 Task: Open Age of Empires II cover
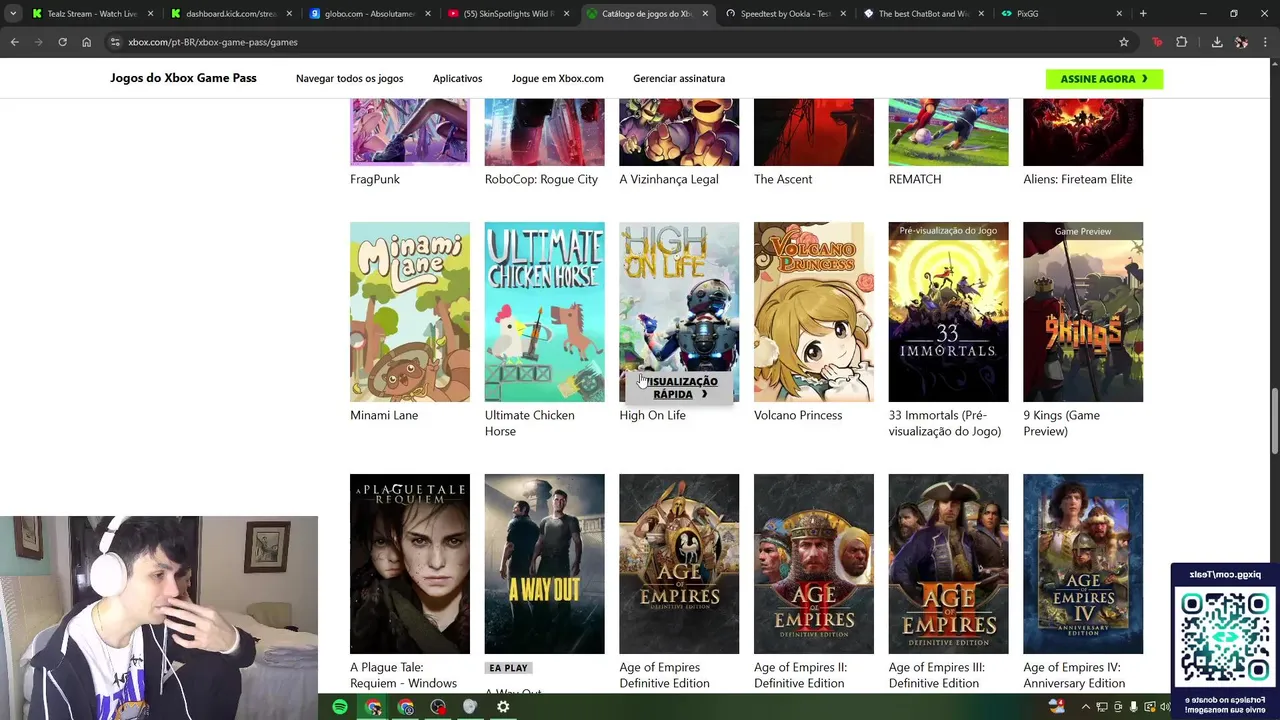pyautogui.click(x=814, y=564)
